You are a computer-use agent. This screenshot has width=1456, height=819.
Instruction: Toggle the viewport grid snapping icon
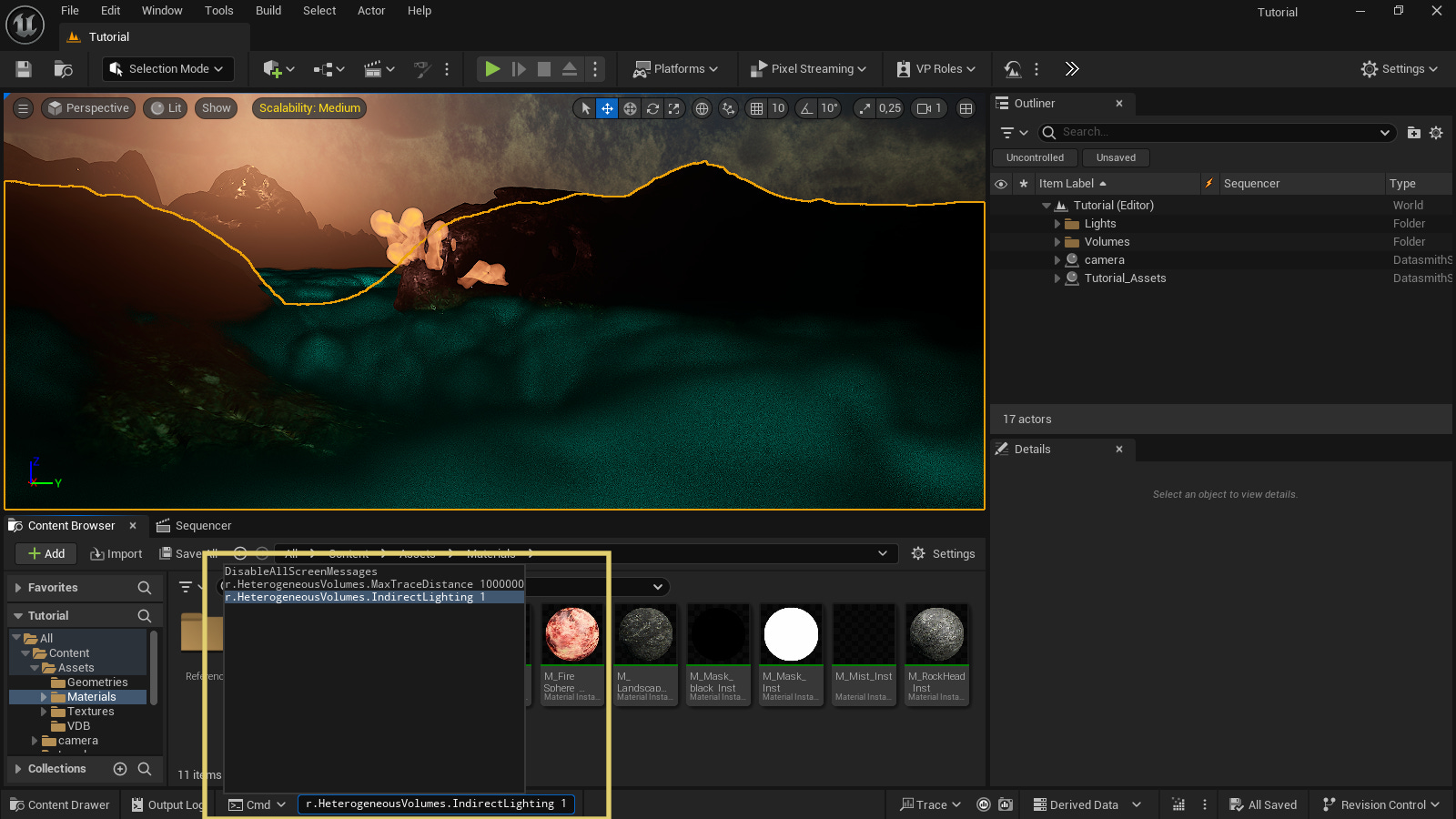(x=756, y=108)
